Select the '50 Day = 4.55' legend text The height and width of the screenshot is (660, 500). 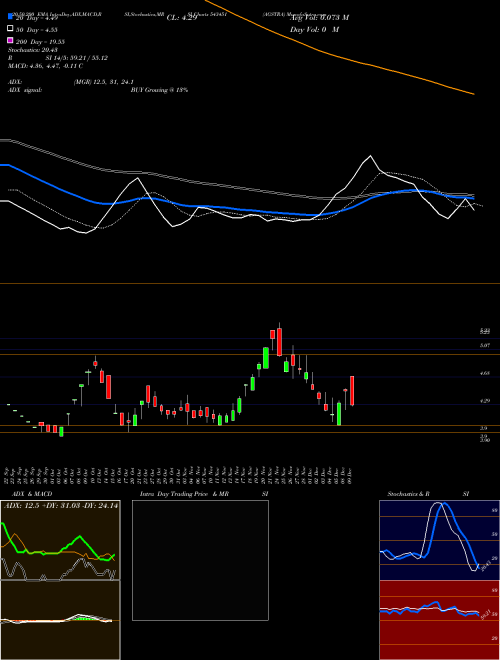(37, 30)
